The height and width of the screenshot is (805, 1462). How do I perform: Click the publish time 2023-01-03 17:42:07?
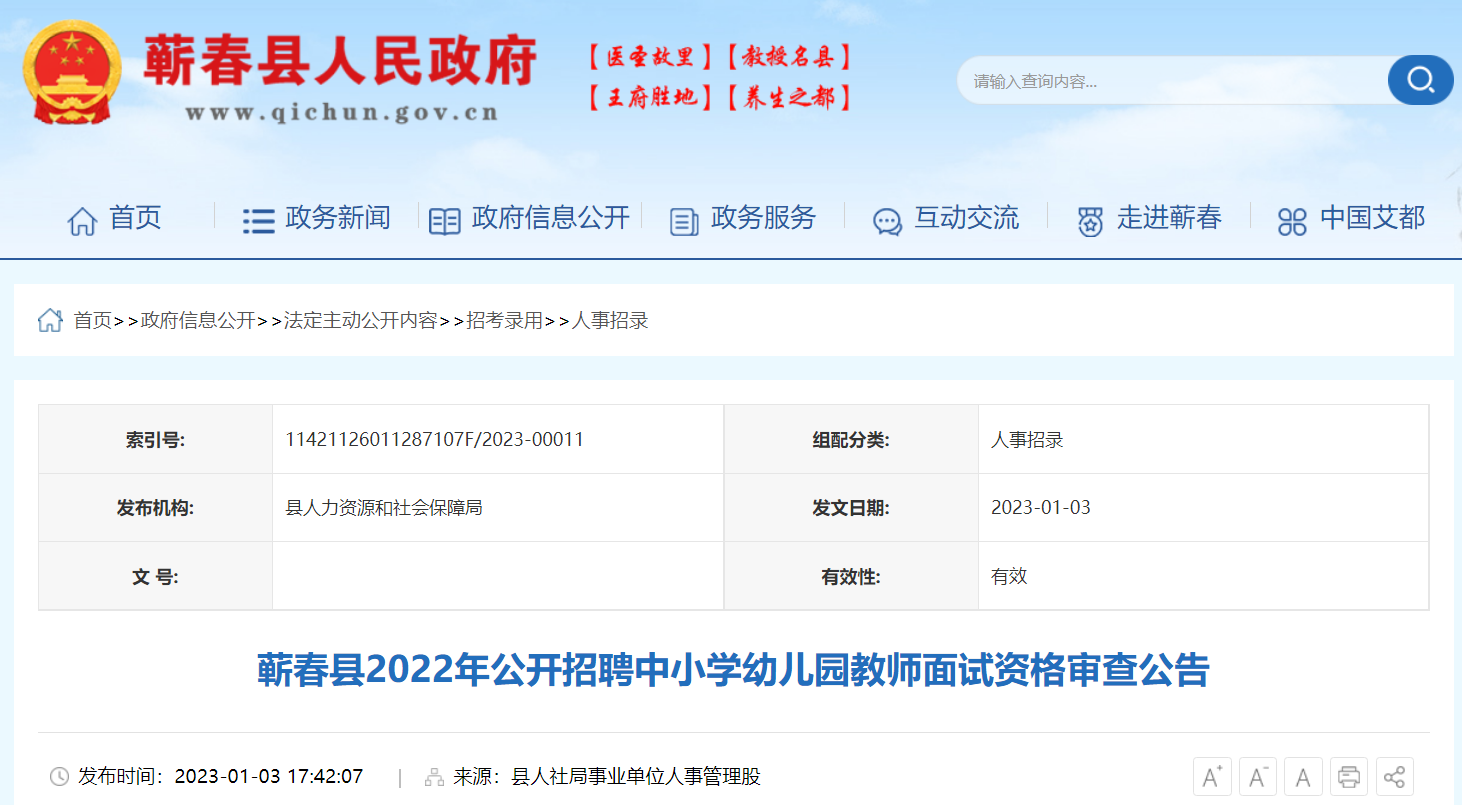(x=269, y=777)
